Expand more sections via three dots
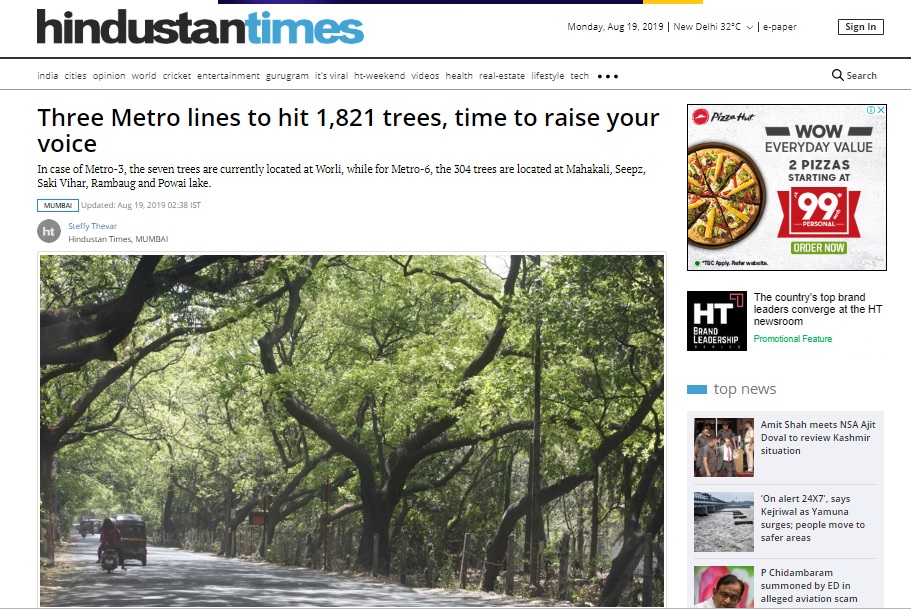The image size is (911, 612). click(608, 76)
